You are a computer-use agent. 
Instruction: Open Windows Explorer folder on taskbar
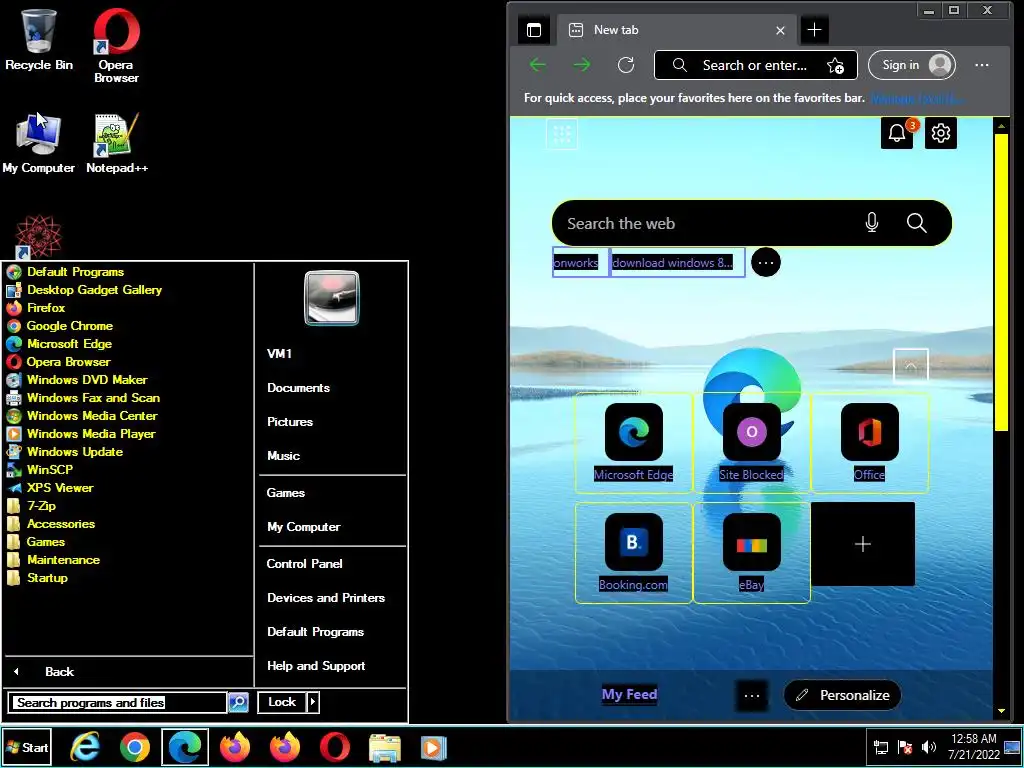385,748
